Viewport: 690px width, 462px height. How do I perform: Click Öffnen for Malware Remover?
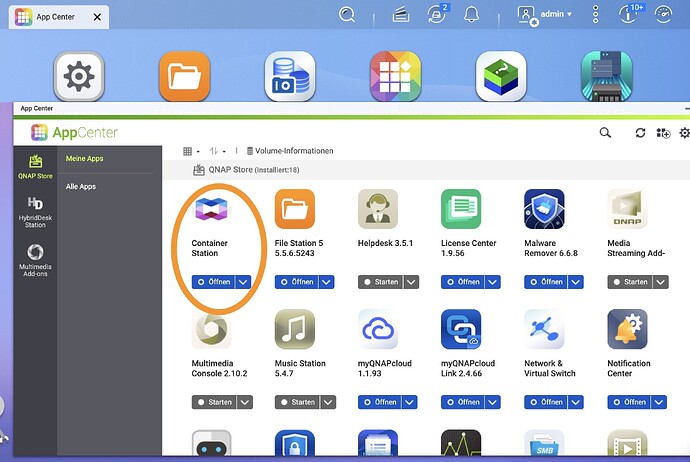546,282
